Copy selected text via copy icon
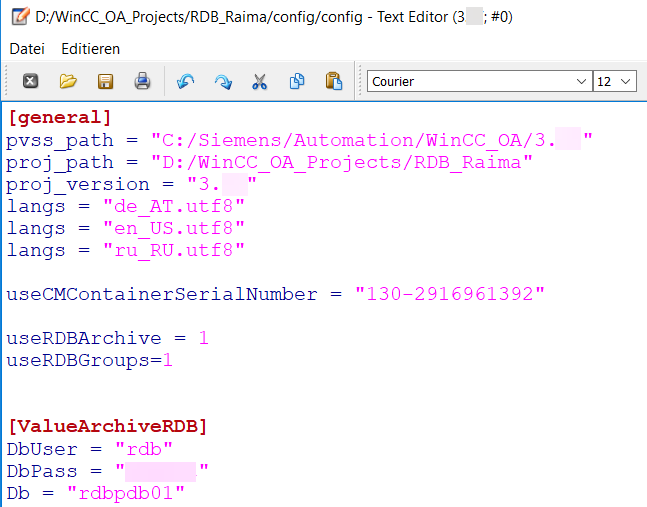Screen dimensions: 647x507 click(297, 81)
